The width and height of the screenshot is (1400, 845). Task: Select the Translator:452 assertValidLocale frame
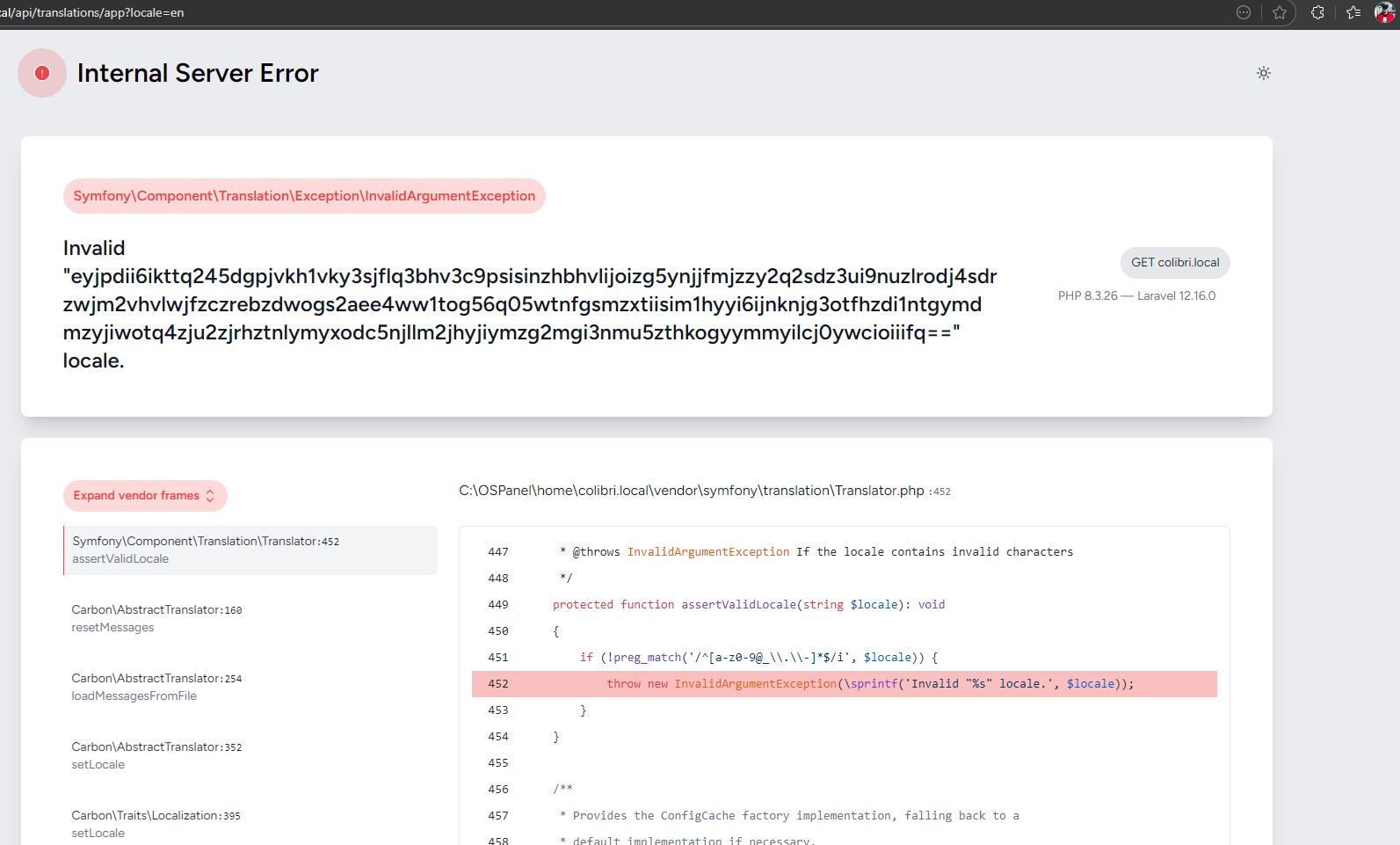250,550
